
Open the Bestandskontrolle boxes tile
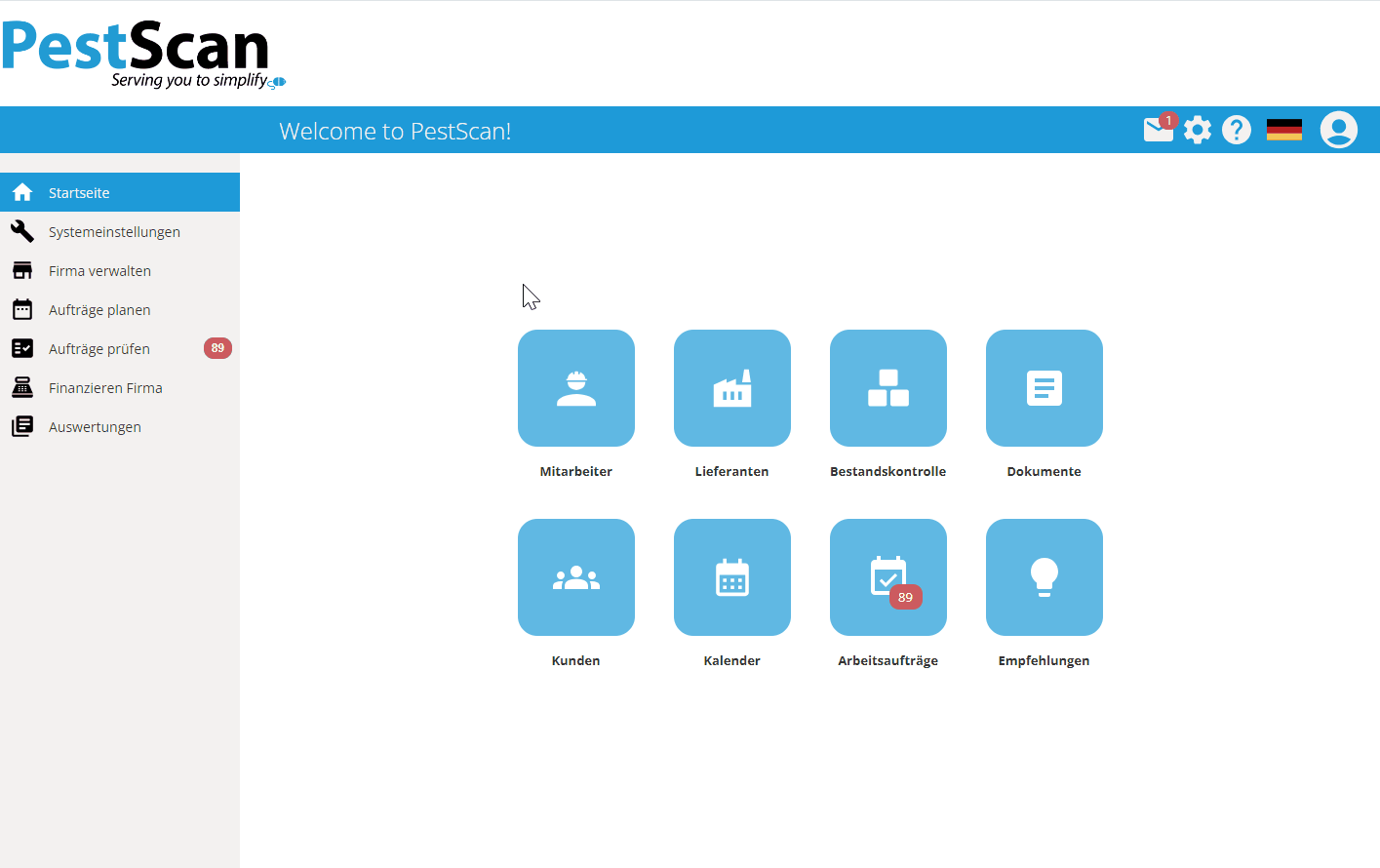coord(888,388)
